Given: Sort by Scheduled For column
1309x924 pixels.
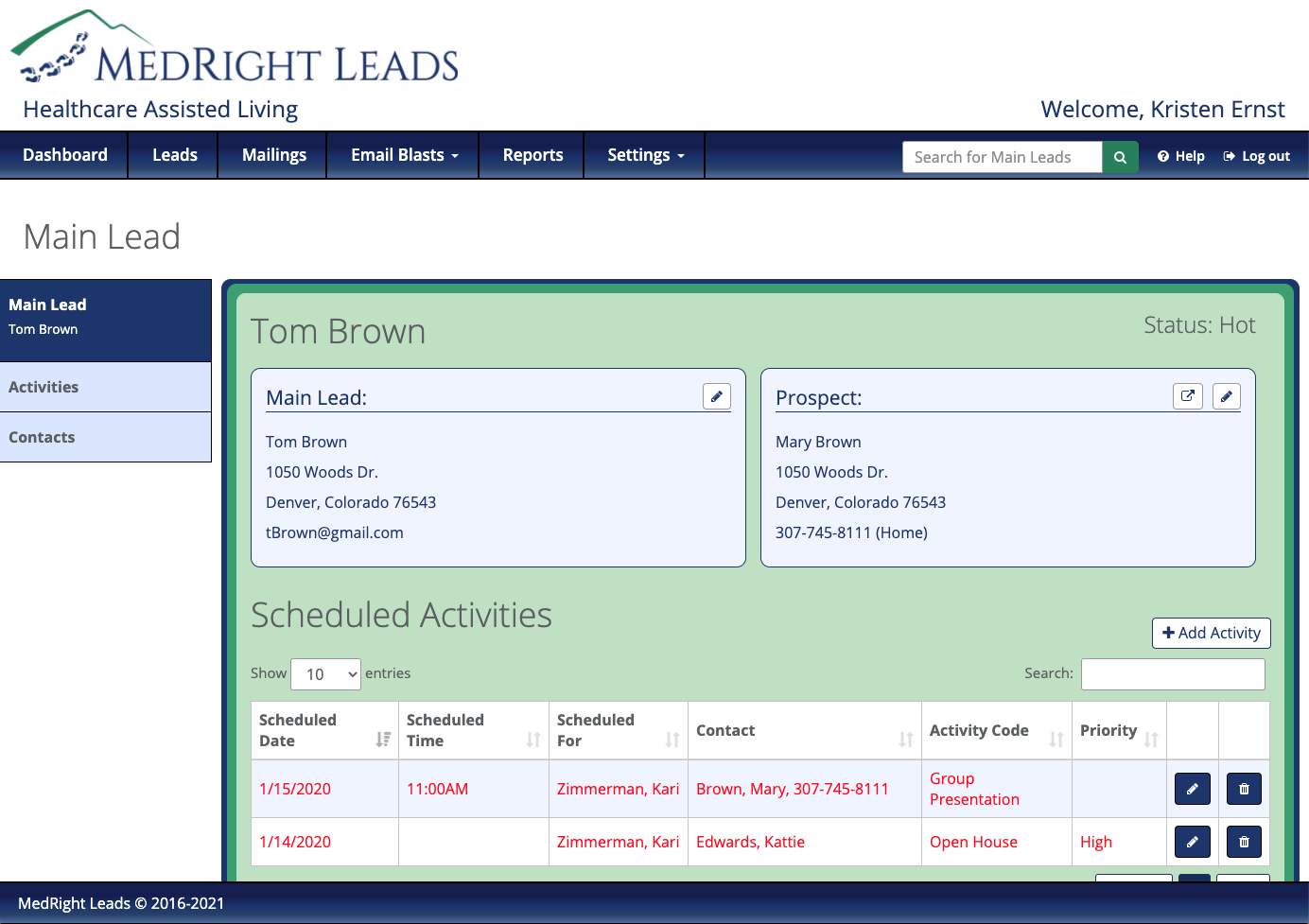Looking at the screenshot, I should point(619,730).
